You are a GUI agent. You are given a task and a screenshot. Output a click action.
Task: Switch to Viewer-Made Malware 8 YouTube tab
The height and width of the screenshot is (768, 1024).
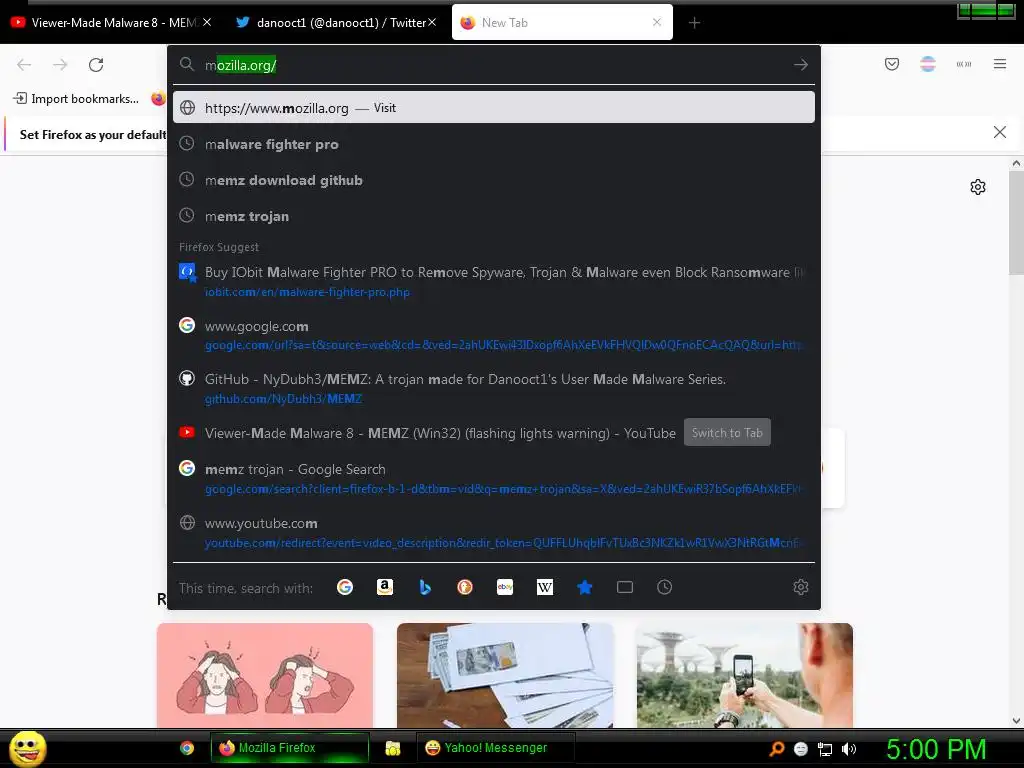(x=104, y=22)
